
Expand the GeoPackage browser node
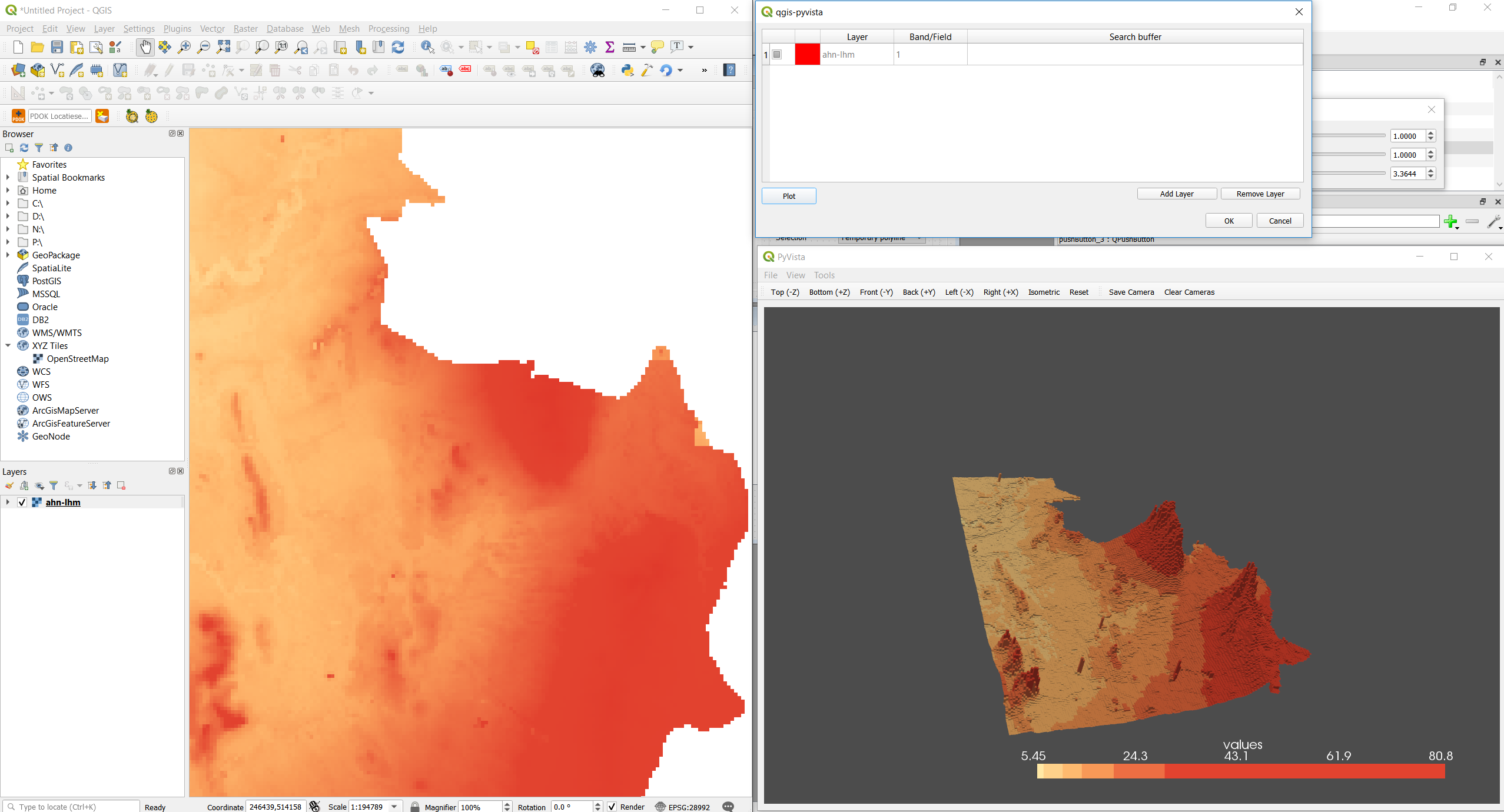8,255
